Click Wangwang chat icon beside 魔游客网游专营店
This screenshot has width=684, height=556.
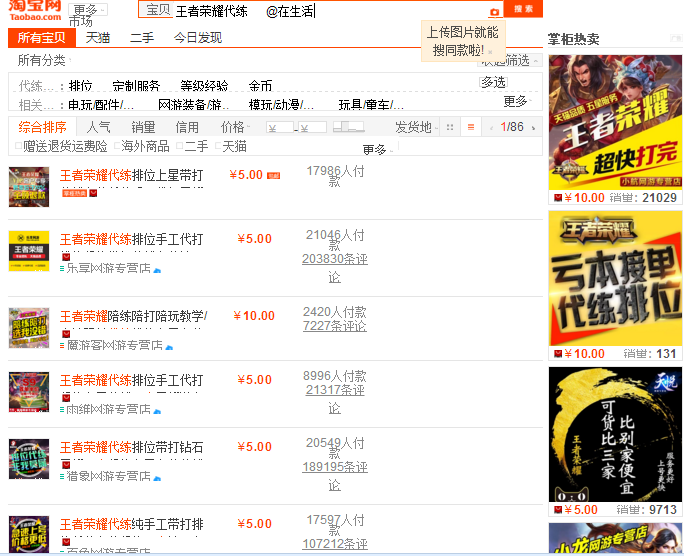[x=169, y=347]
